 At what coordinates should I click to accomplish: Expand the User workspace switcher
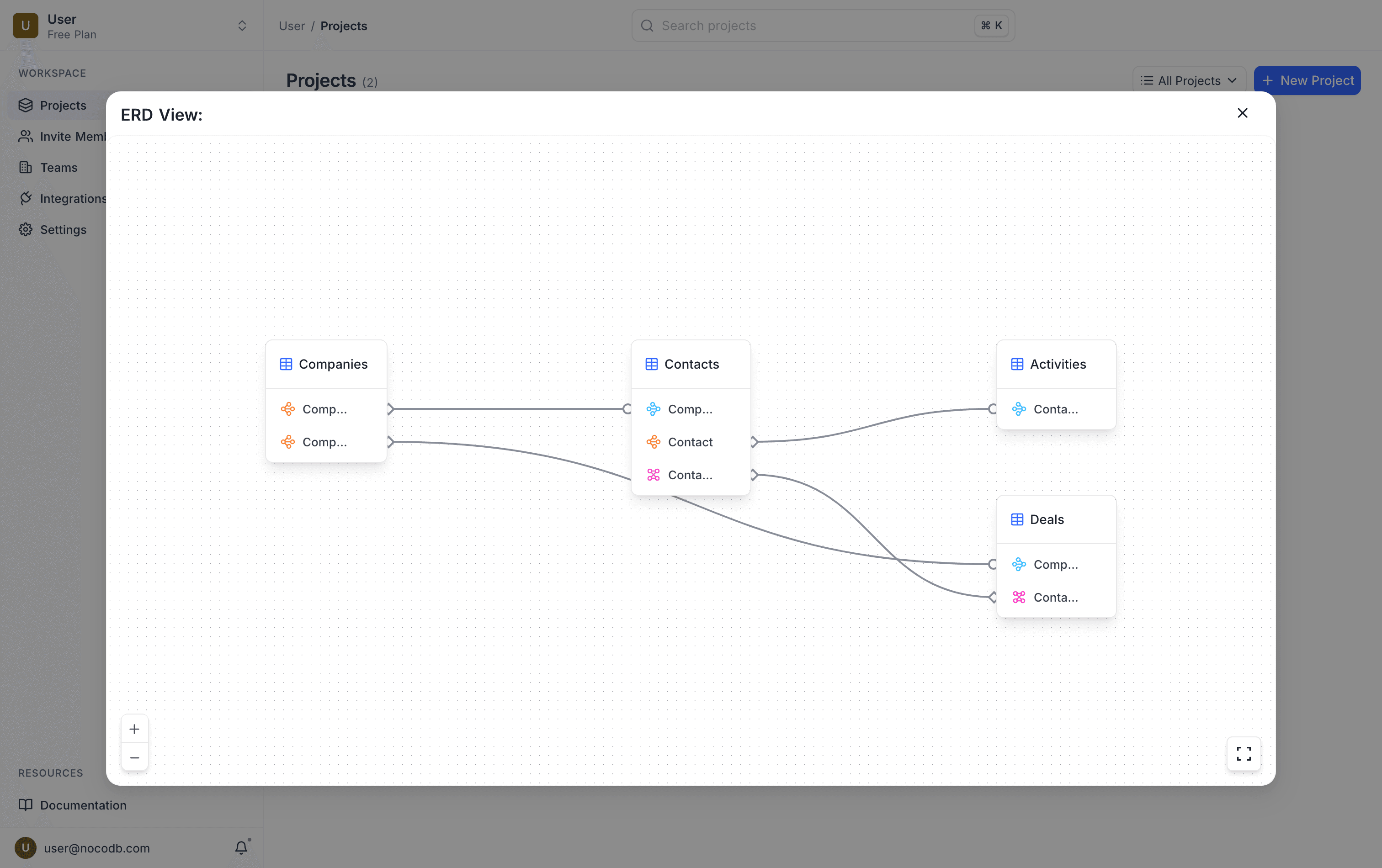pyautogui.click(x=242, y=26)
